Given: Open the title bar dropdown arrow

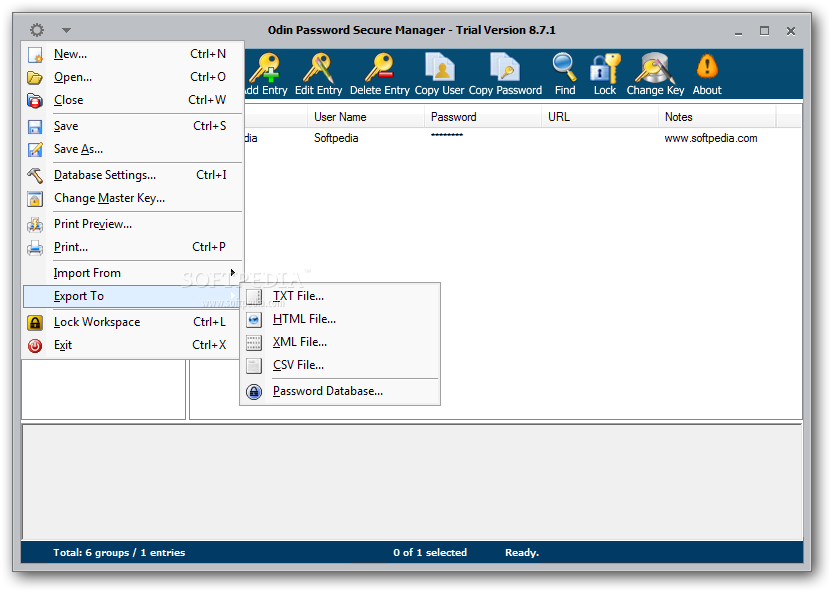Looking at the screenshot, I should coord(66,30).
